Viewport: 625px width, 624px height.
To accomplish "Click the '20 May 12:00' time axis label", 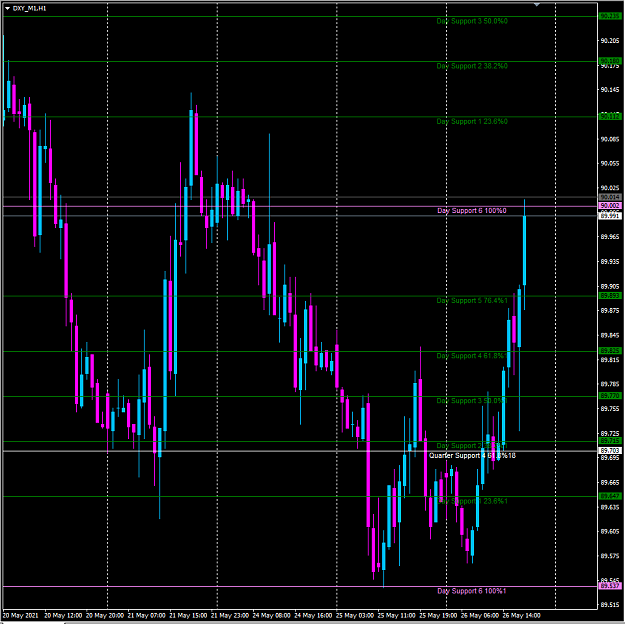I will pos(63,615).
